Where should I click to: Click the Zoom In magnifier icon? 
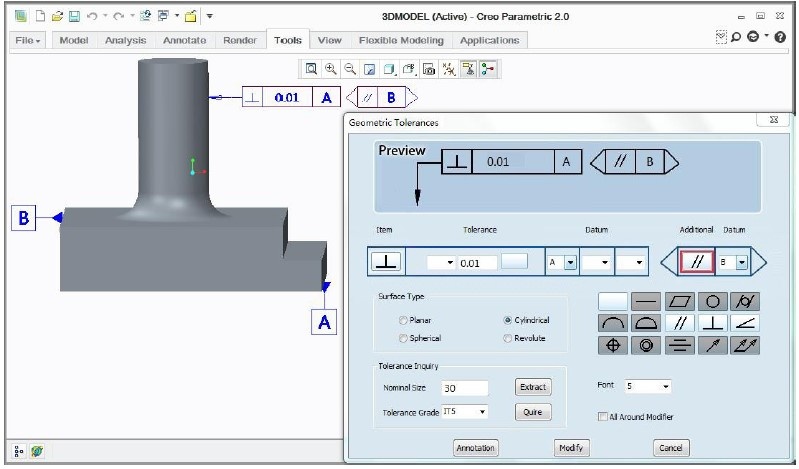pos(331,69)
